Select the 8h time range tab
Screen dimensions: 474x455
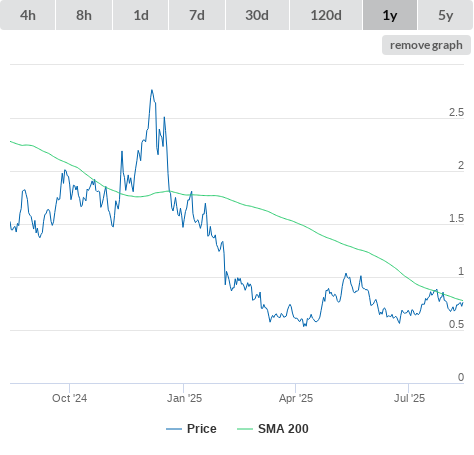[x=84, y=15]
